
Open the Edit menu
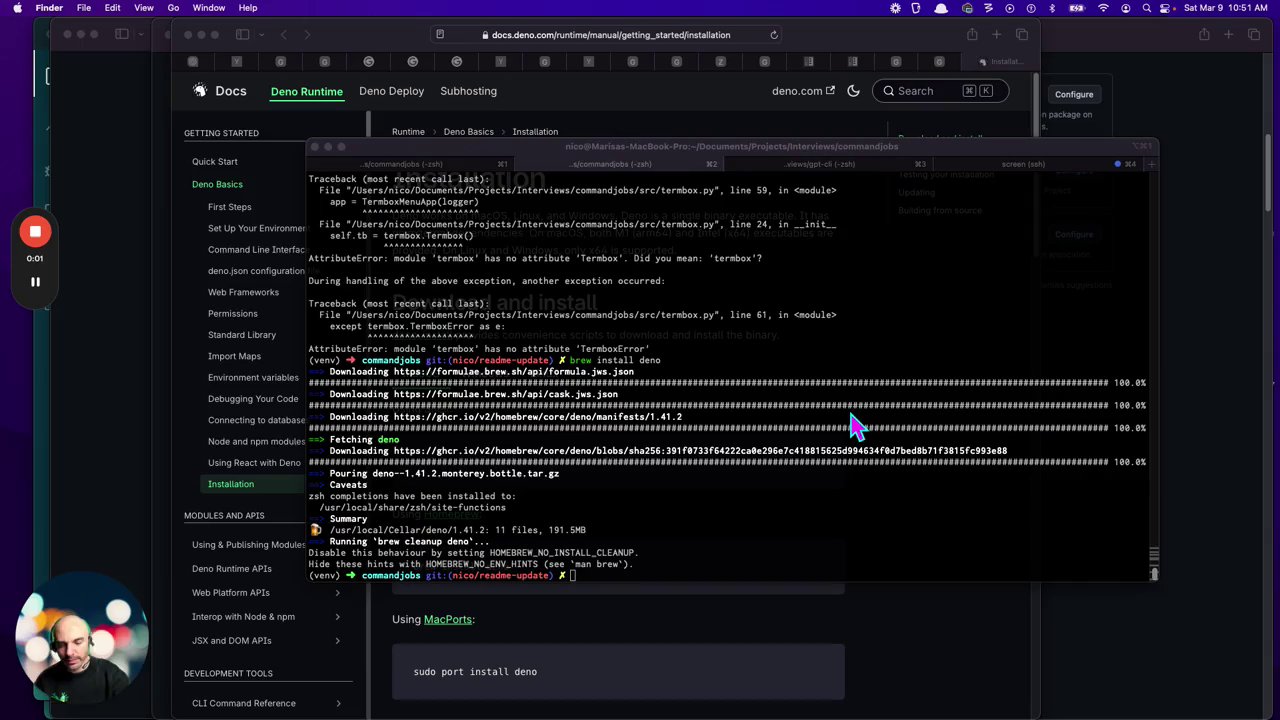coord(113,8)
